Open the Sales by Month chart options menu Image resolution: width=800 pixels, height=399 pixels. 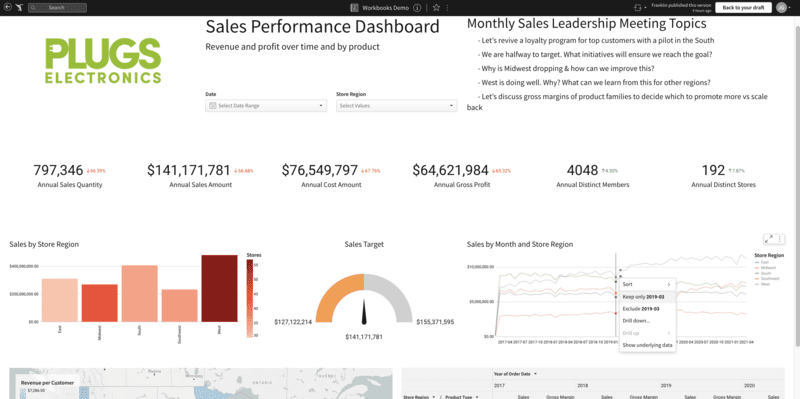[780, 239]
